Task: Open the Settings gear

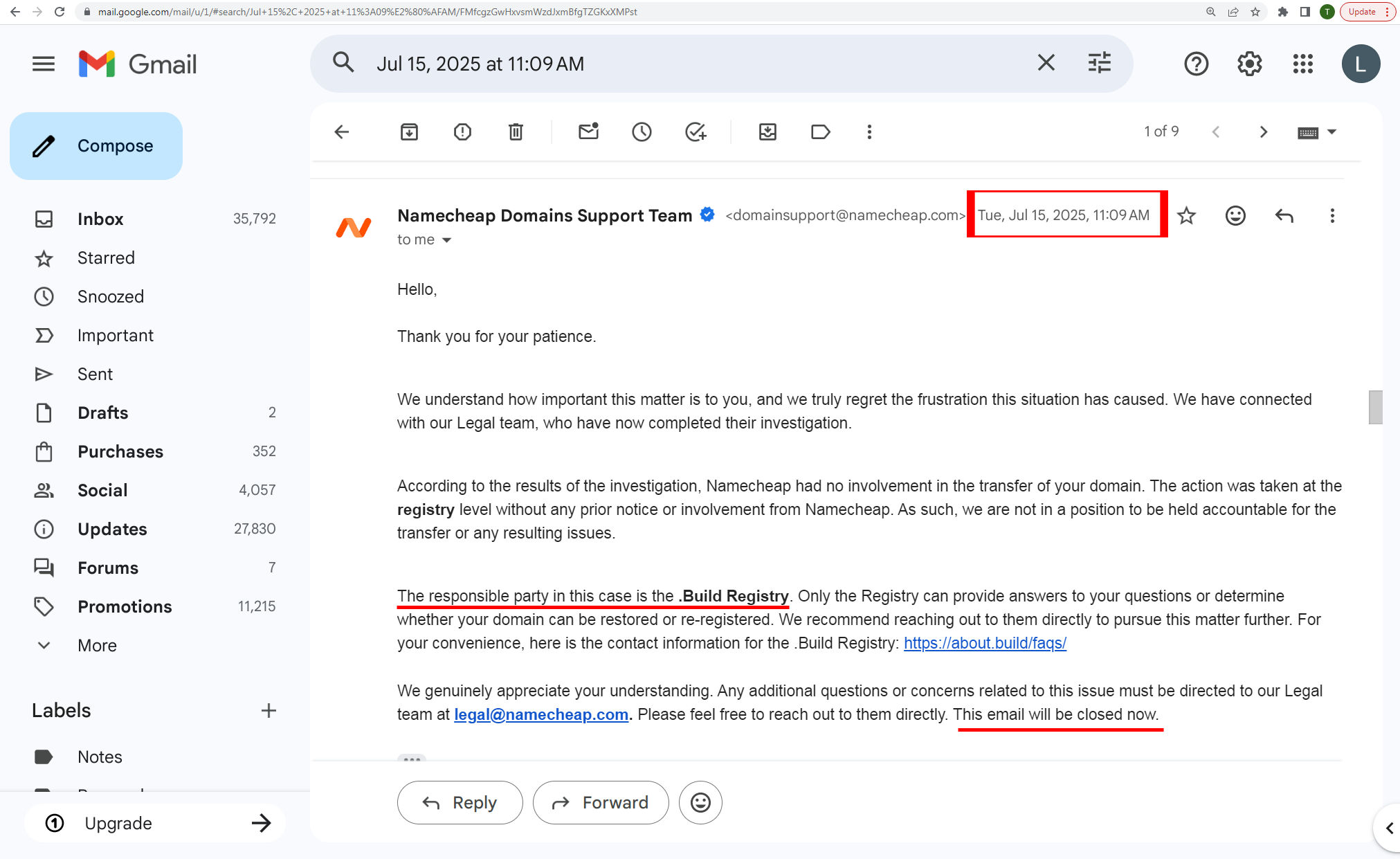Action: tap(1249, 64)
